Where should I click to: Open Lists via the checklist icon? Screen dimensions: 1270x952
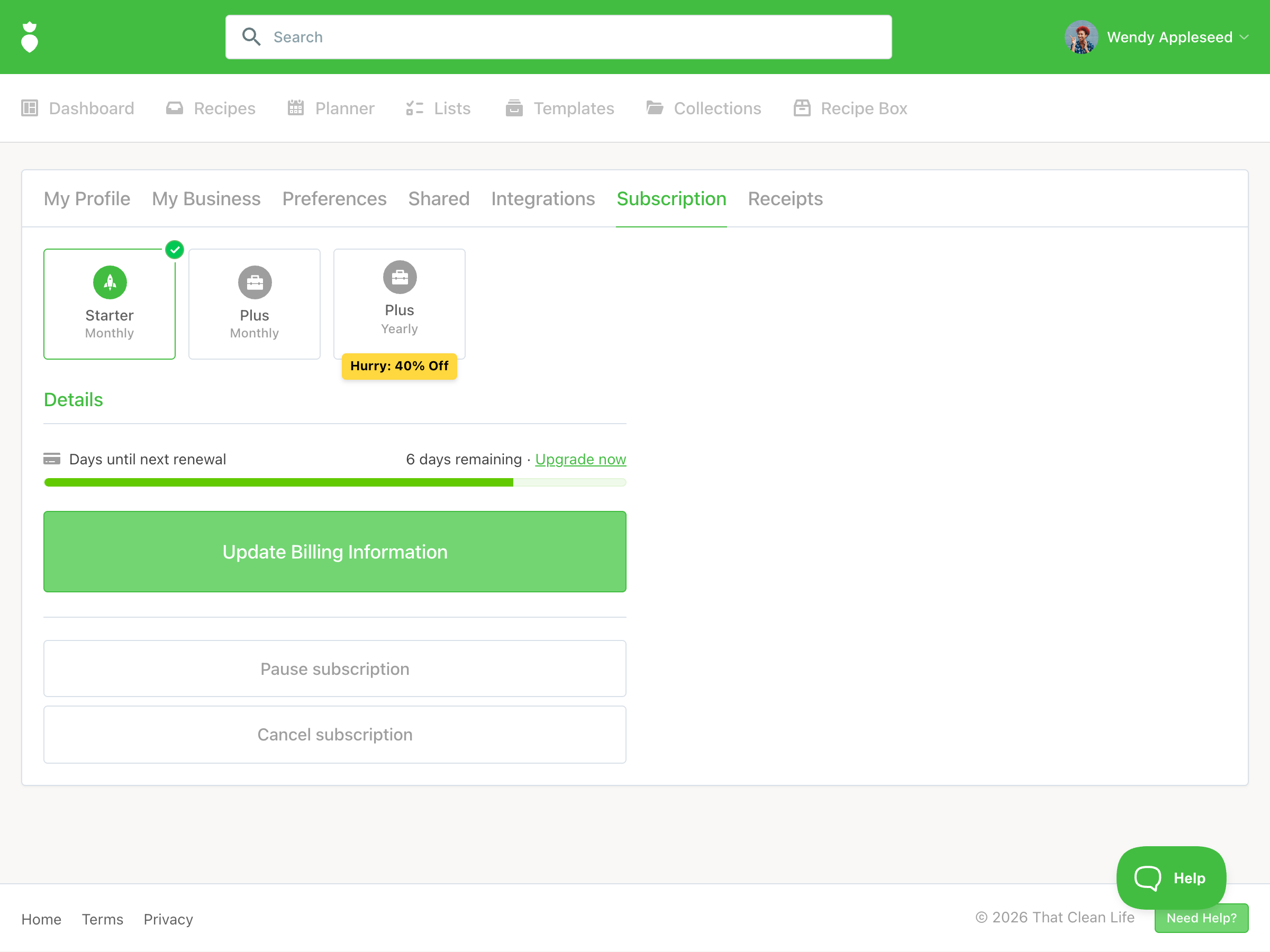(414, 108)
